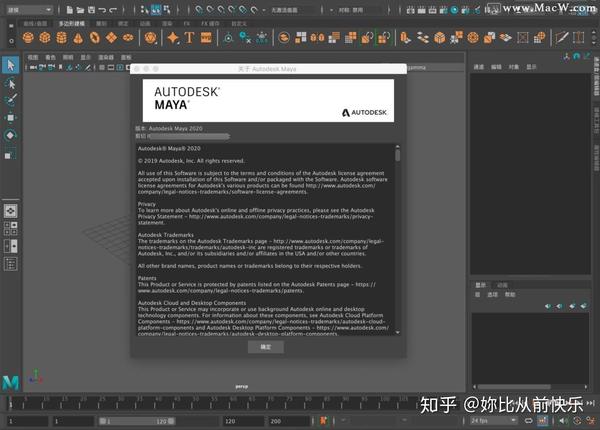Click the orange star sparkle shelf icon
The height and width of the screenshot is (430, 600).
pyautogui.click(x=173, y=37)
